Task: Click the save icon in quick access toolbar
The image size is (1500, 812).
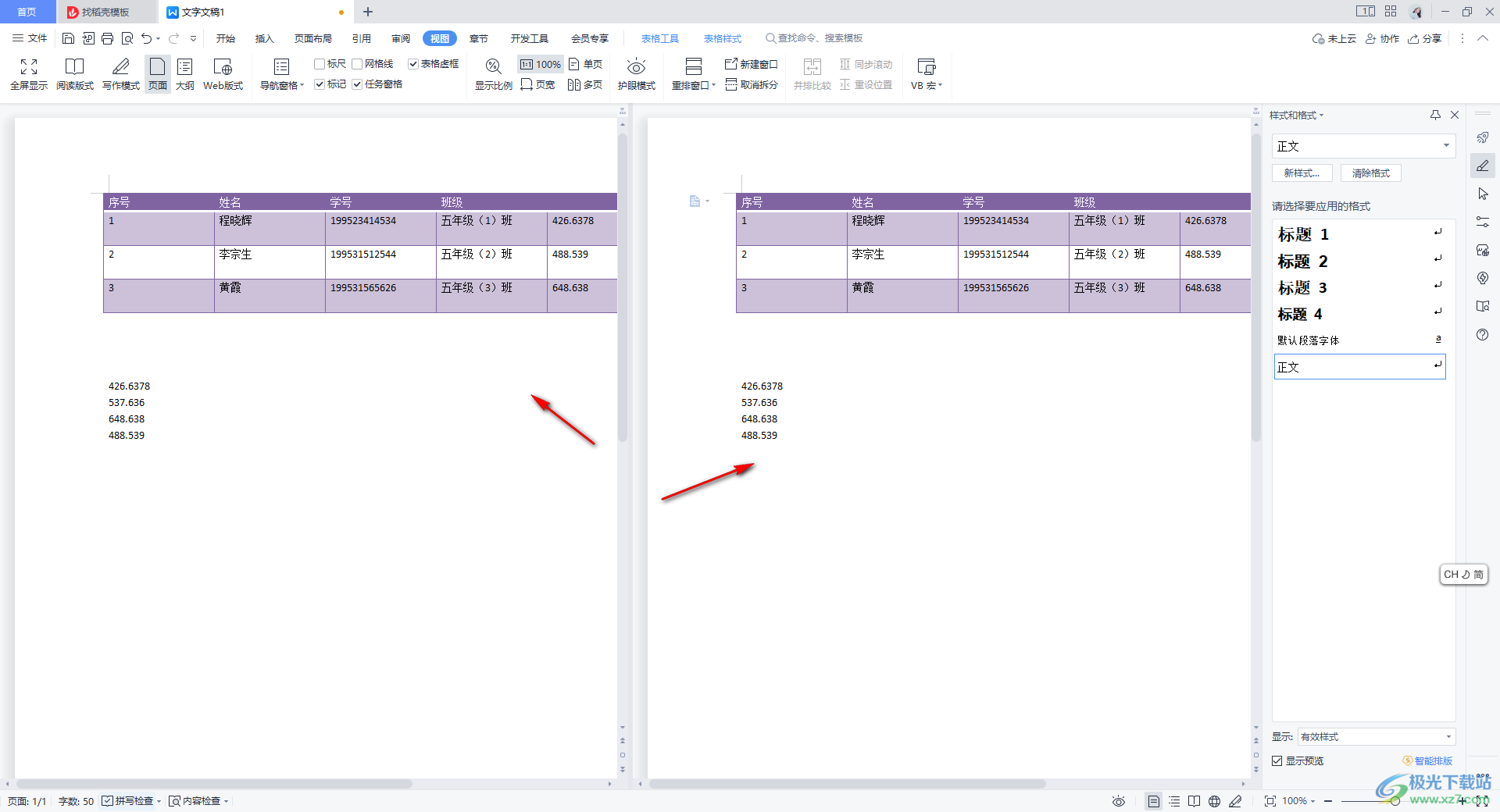Action: pos(69,38)
